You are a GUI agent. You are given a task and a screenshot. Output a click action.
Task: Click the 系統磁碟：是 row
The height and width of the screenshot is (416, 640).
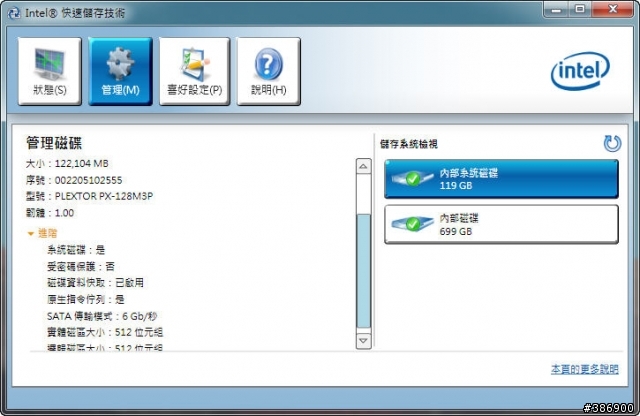tap(76, 250)
